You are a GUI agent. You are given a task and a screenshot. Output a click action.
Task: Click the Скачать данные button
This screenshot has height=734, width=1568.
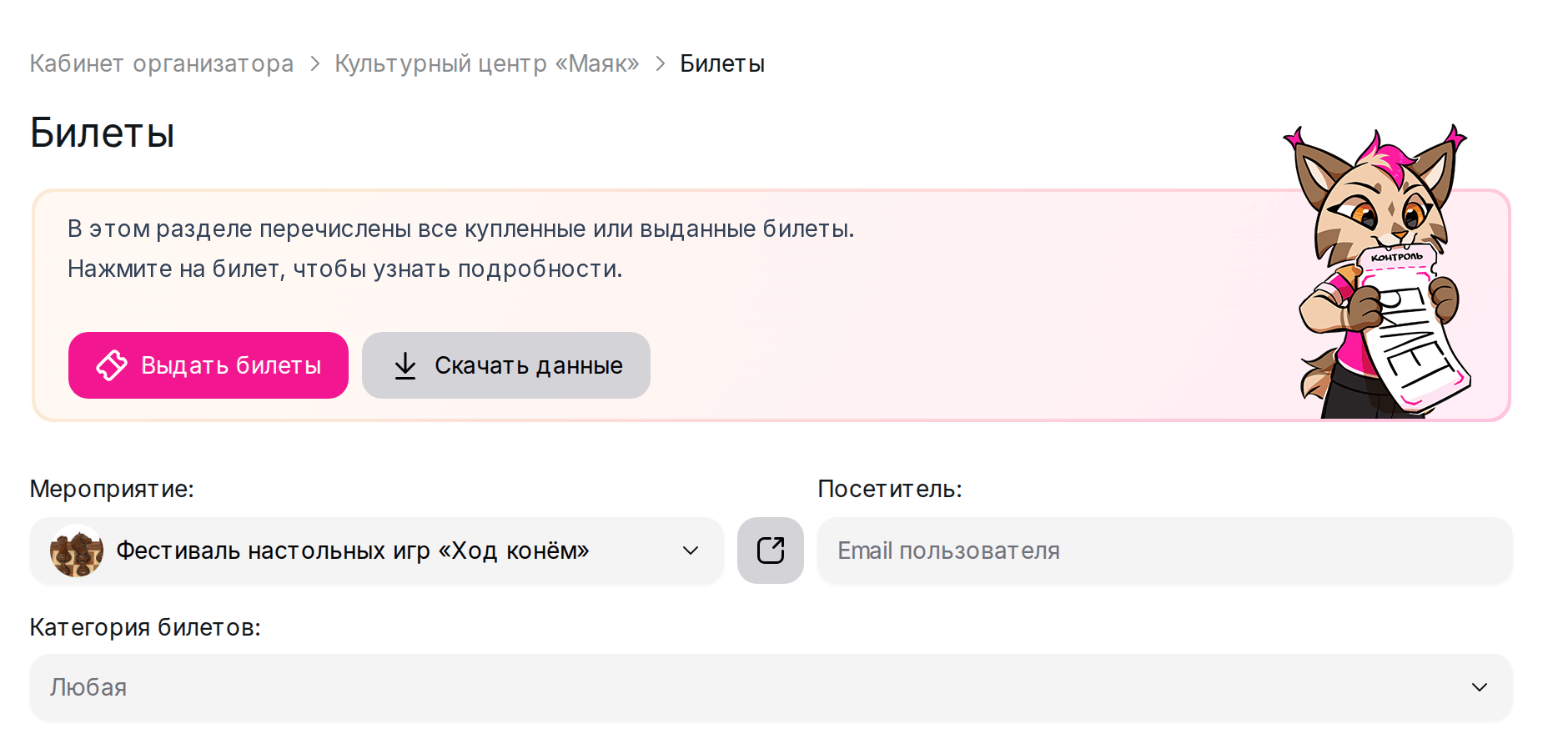506,365
